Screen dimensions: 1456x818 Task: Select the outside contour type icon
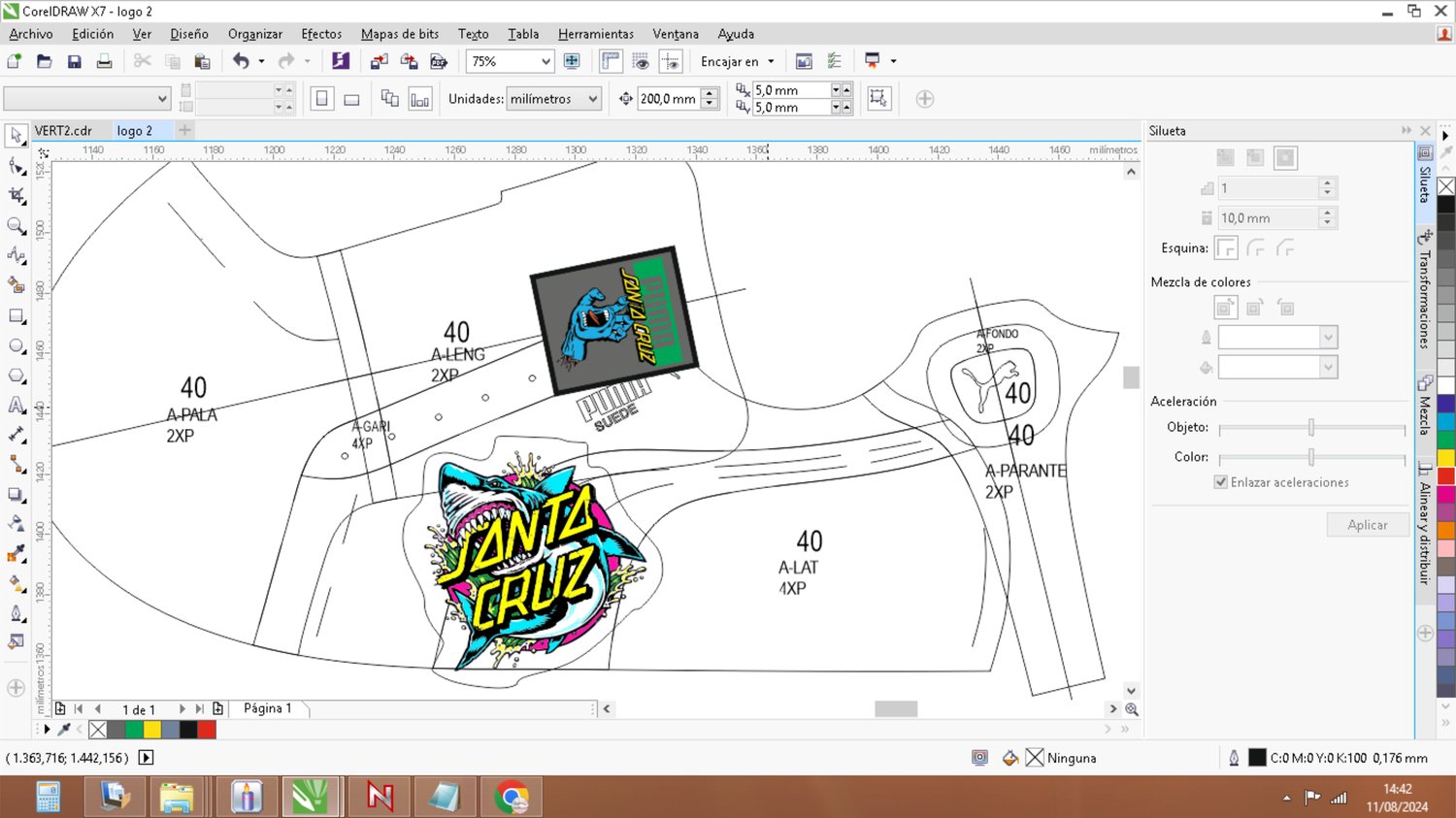[x=1285, y=157]
